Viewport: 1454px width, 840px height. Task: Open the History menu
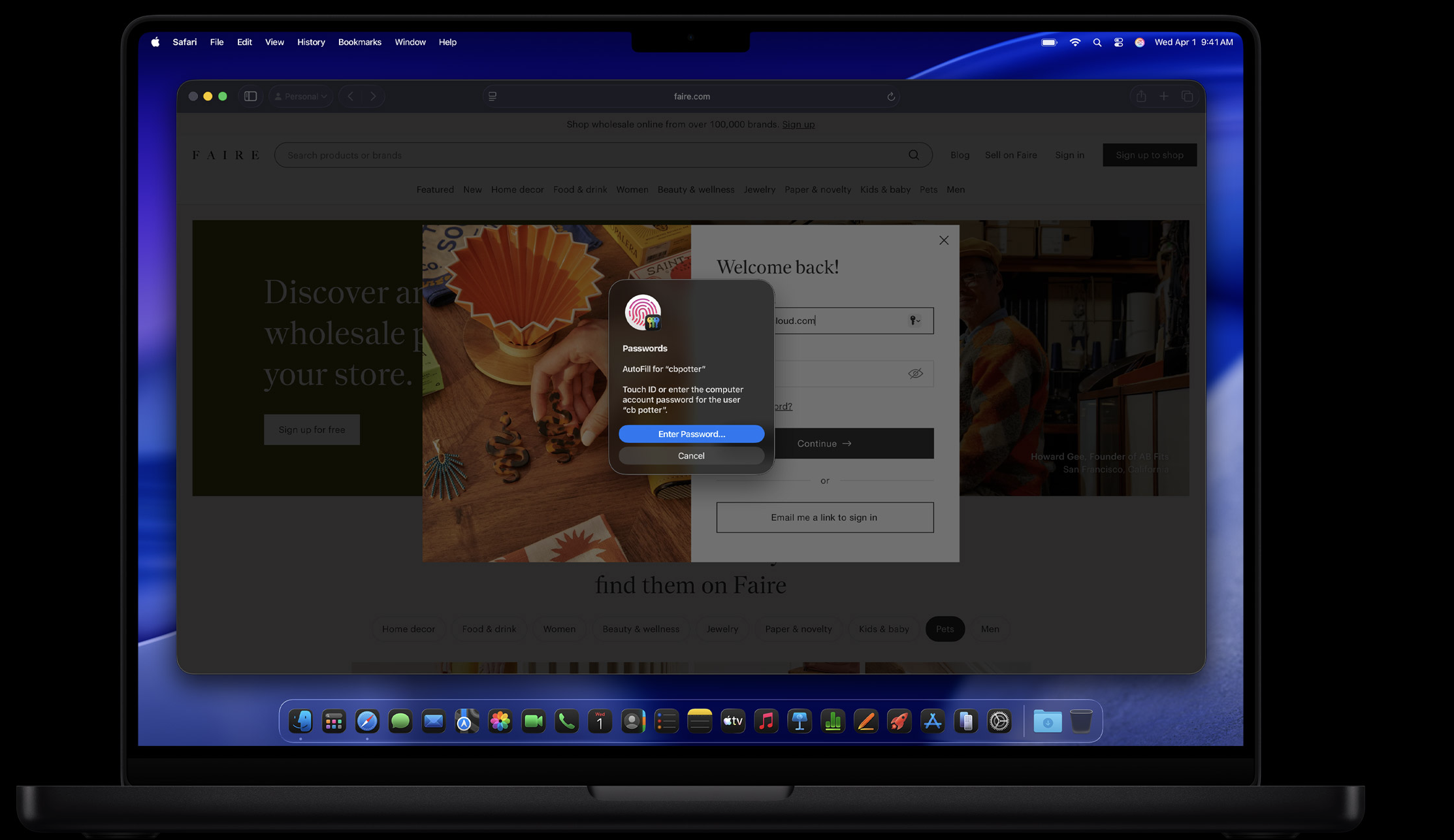[311, 42]
